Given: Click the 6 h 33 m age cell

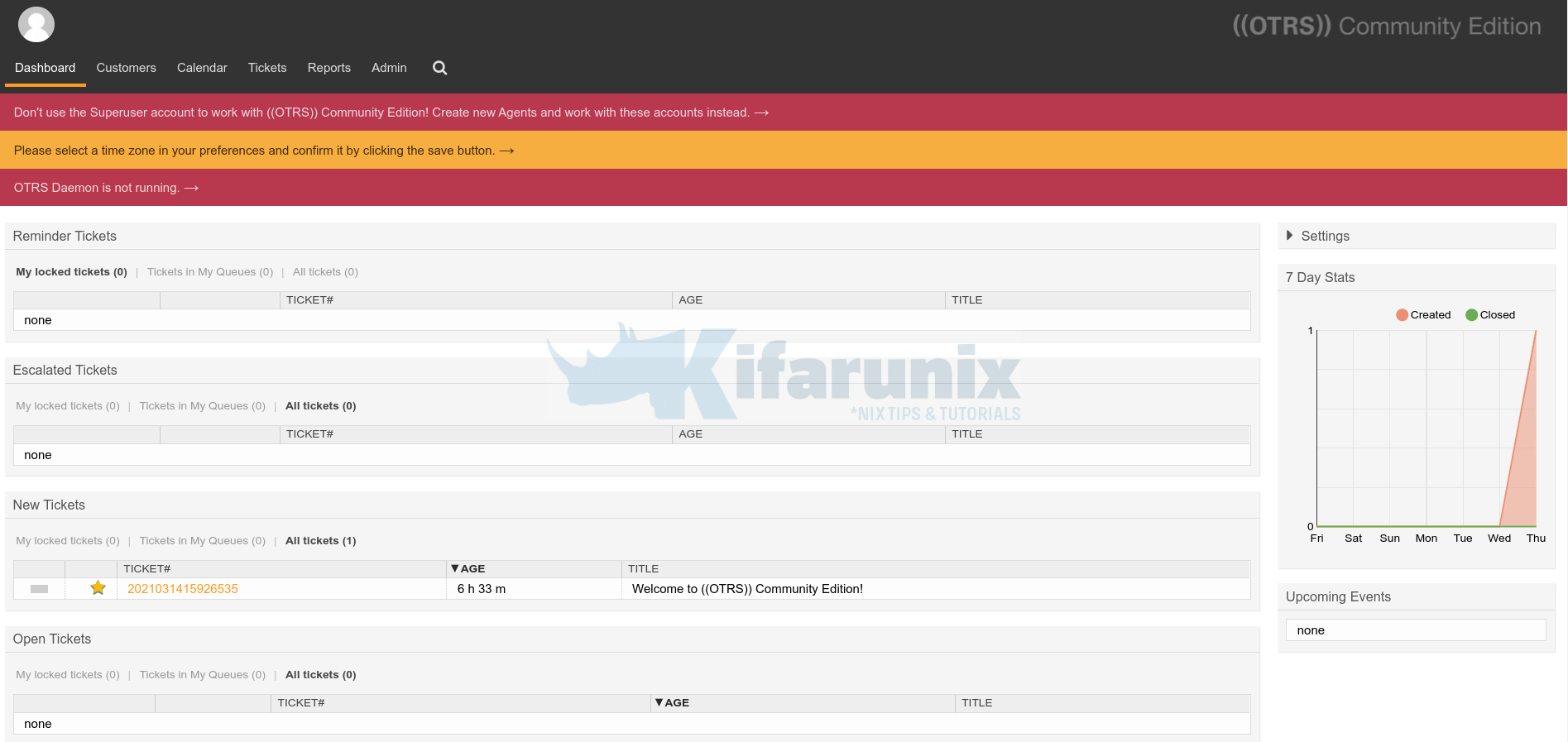Looking at the screenshot, I should tap(482, 589).
